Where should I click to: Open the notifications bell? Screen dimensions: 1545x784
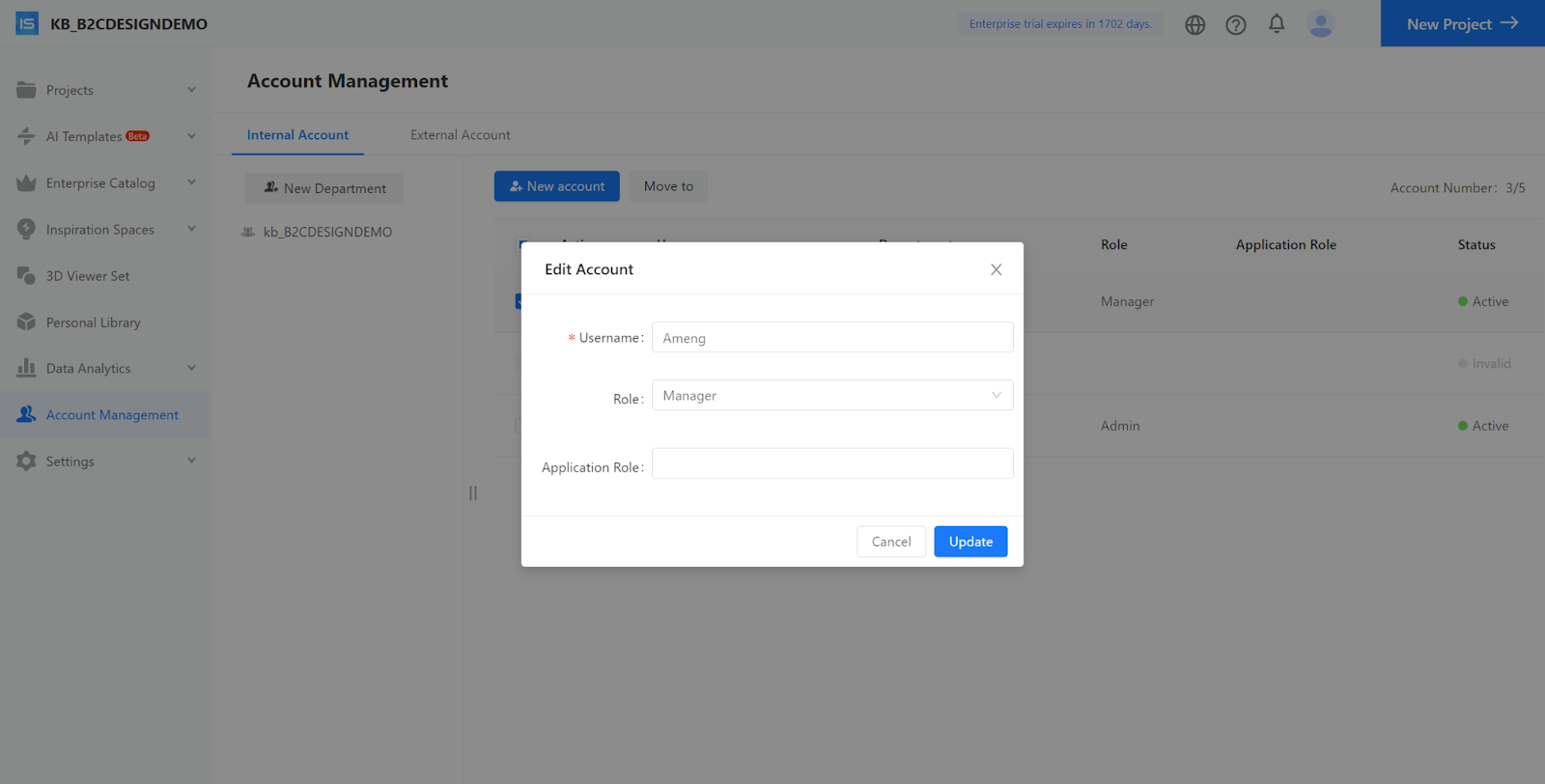1276,24
